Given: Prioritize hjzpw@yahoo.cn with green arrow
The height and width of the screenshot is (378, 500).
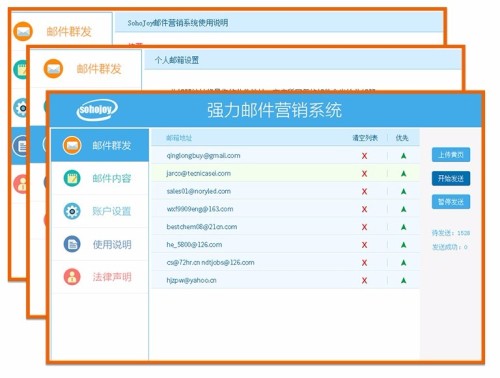Looking at the screenshot, I should pos(403,280).
